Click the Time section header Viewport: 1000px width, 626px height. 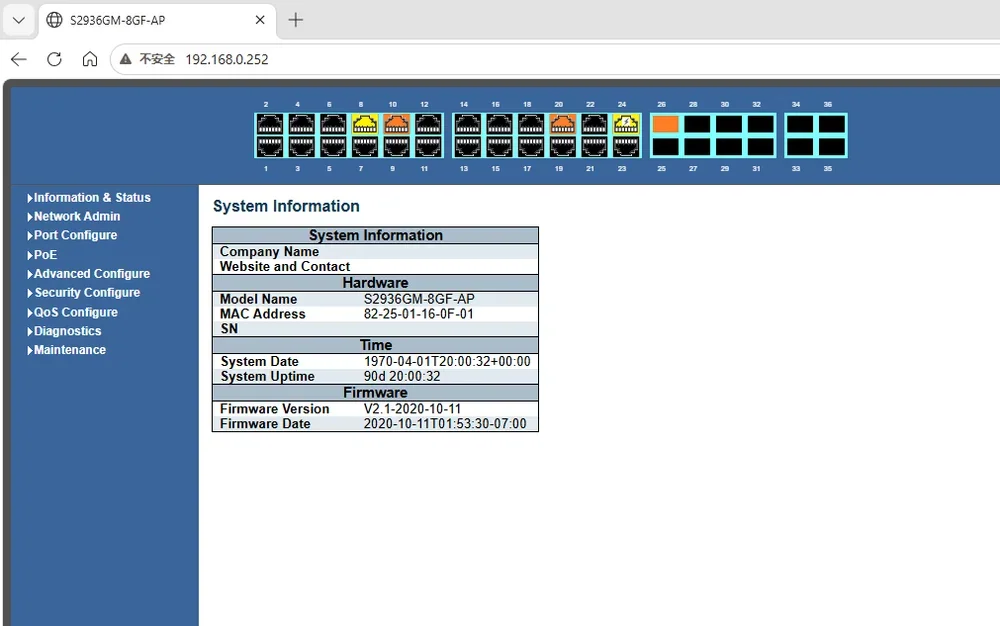(x=375, y=346)
